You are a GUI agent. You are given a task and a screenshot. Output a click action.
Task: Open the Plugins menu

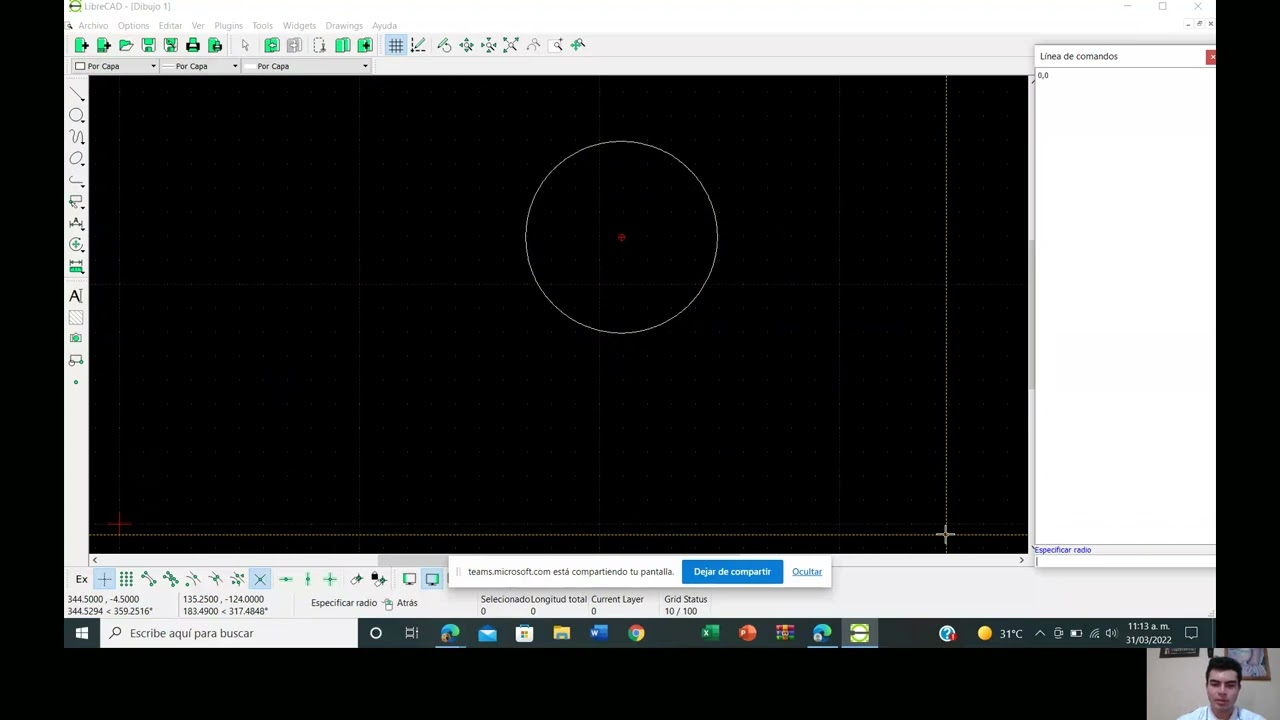point(228,26)
